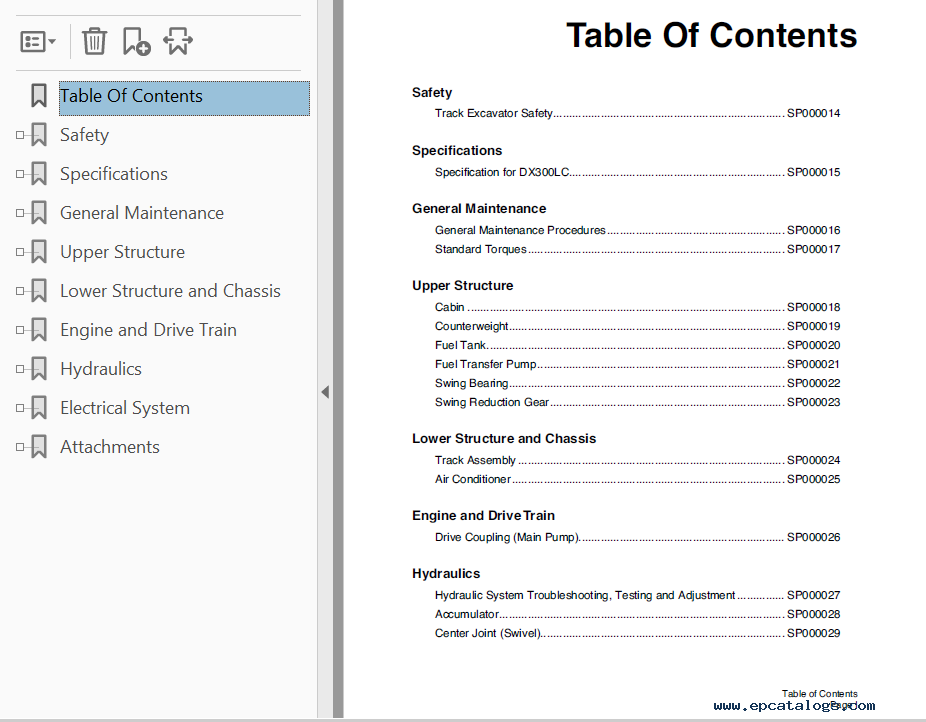This screenshot has width=926, height=722.
Task: Go to the Specifications bookmark
Action: pos(114,174)
